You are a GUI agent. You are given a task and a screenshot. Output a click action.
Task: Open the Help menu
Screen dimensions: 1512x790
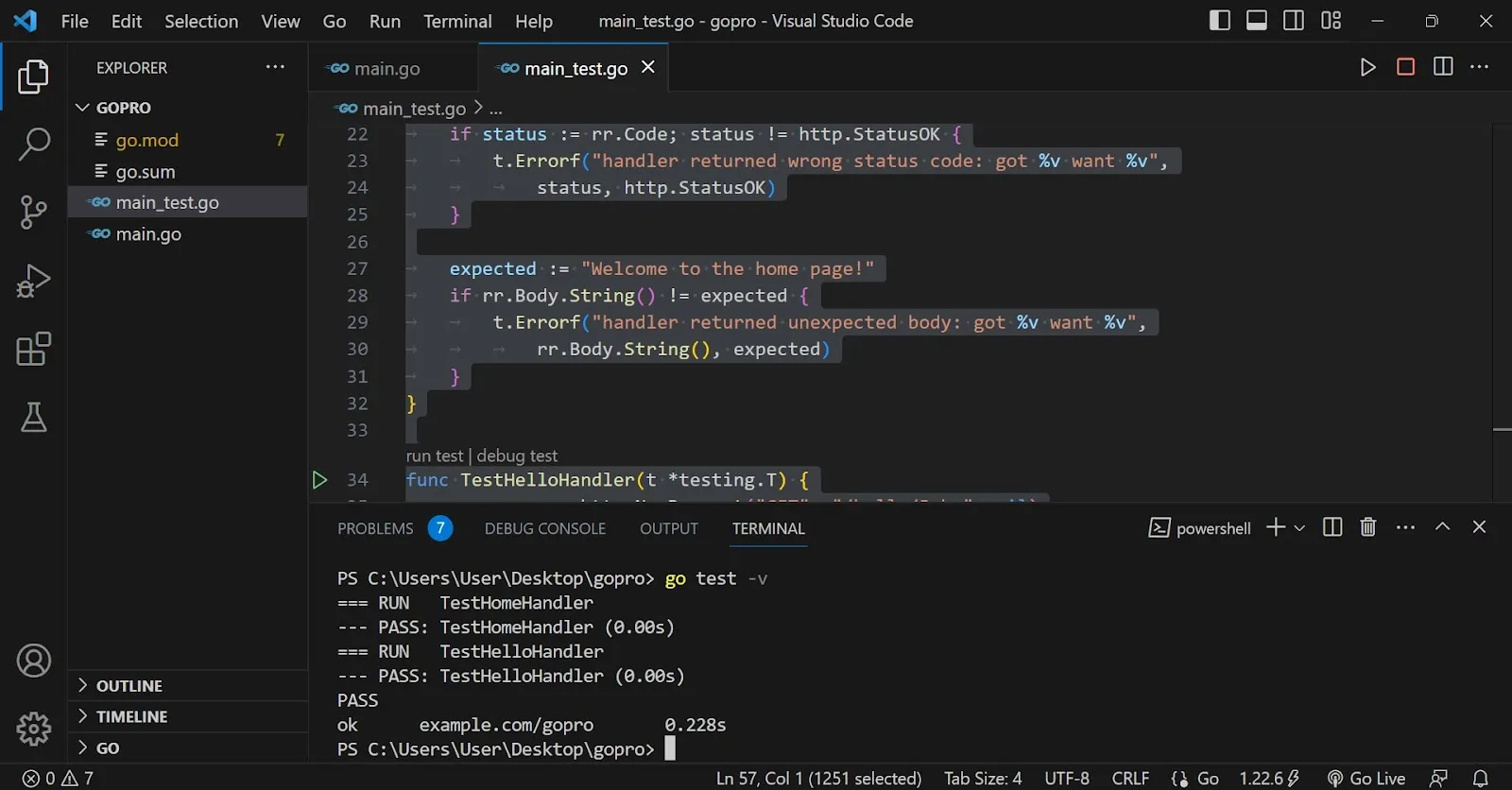tap(534, 21)
